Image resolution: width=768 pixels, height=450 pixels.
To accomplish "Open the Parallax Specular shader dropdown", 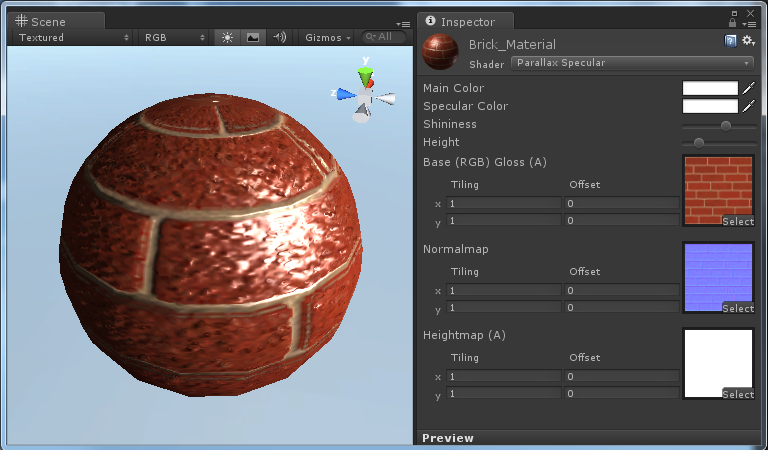I will [632, 63].
